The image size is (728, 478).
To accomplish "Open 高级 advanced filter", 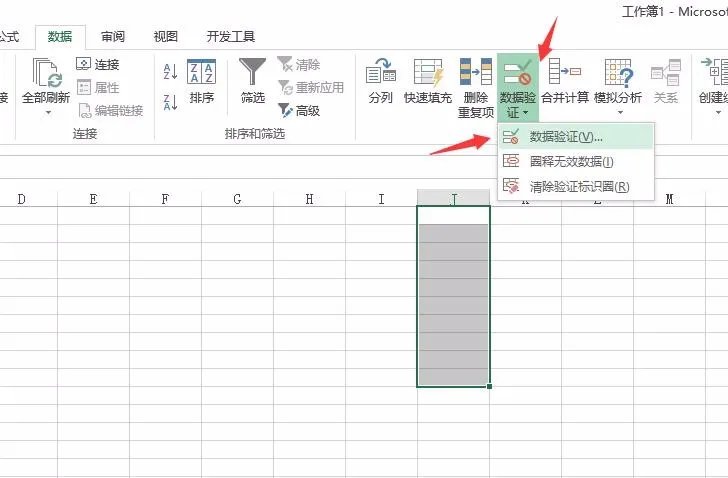I will (299, 110).
